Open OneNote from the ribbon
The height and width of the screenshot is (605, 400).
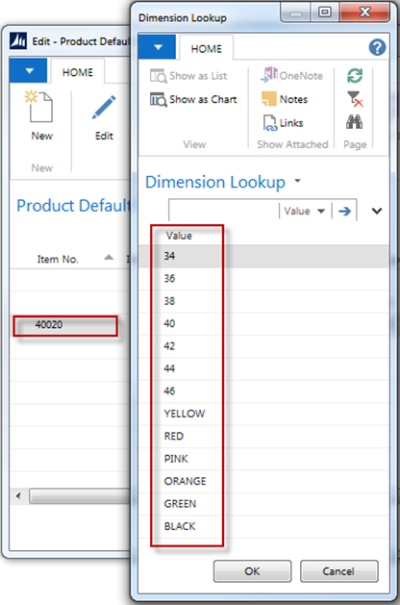click(292, 75)
